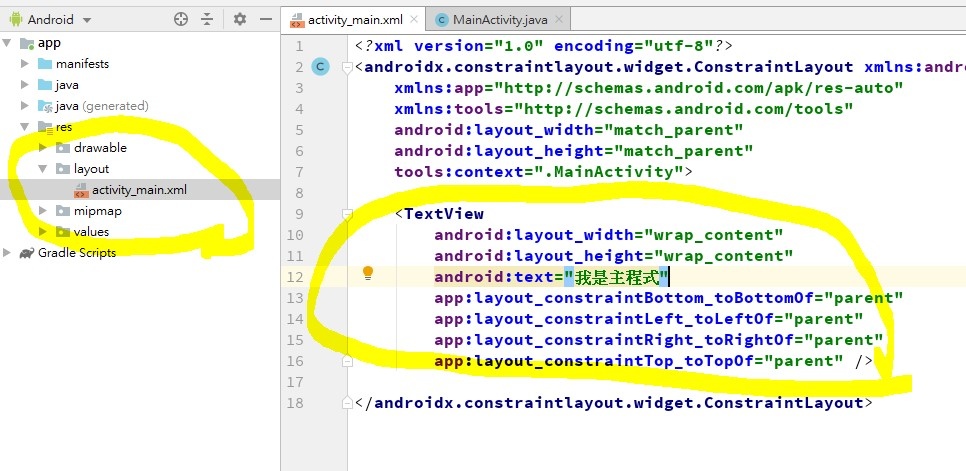
Task: Expand the manifests folder
Action: (25, 63)
